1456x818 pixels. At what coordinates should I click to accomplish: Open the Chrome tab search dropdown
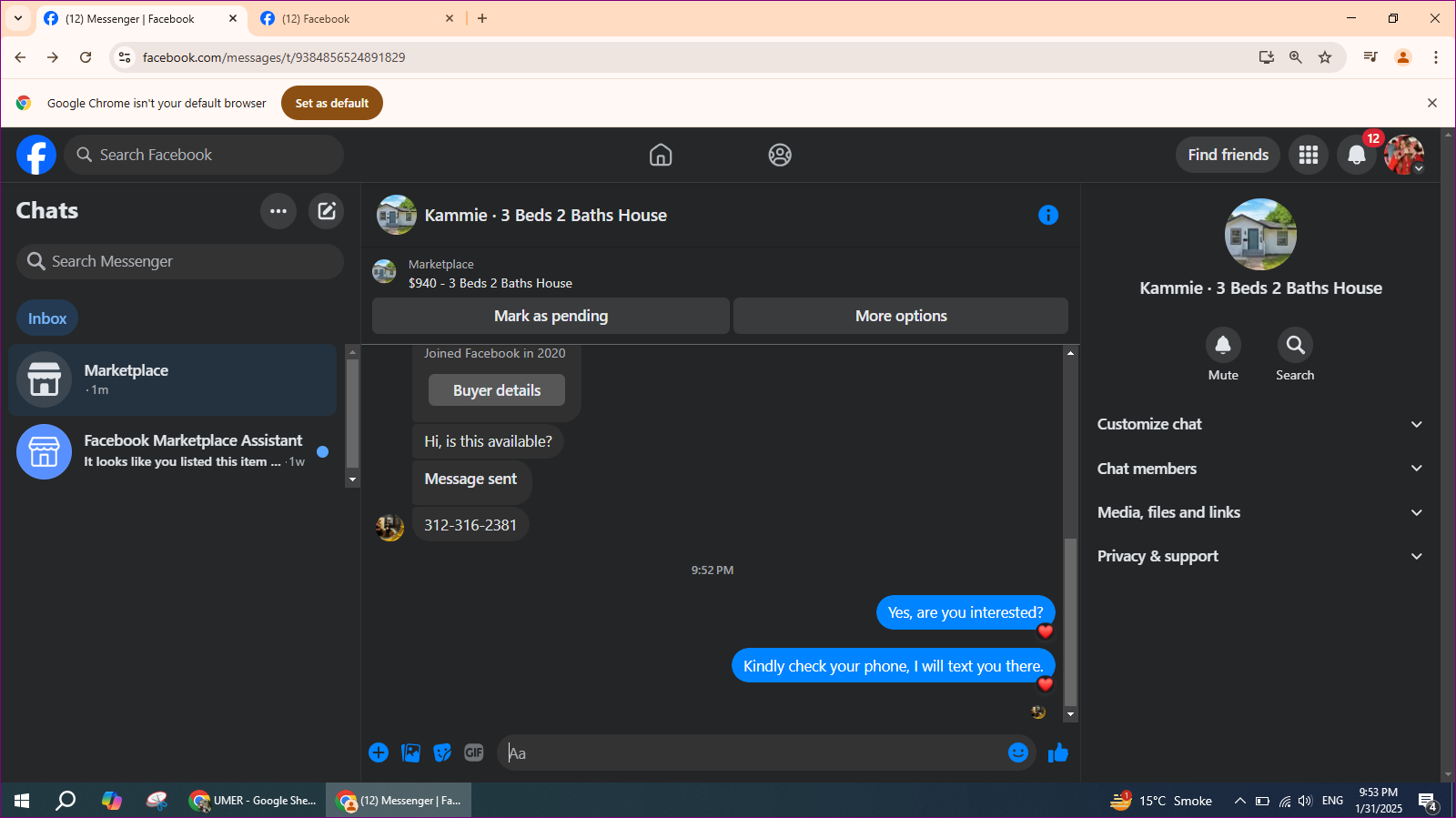tap(18, 18)
